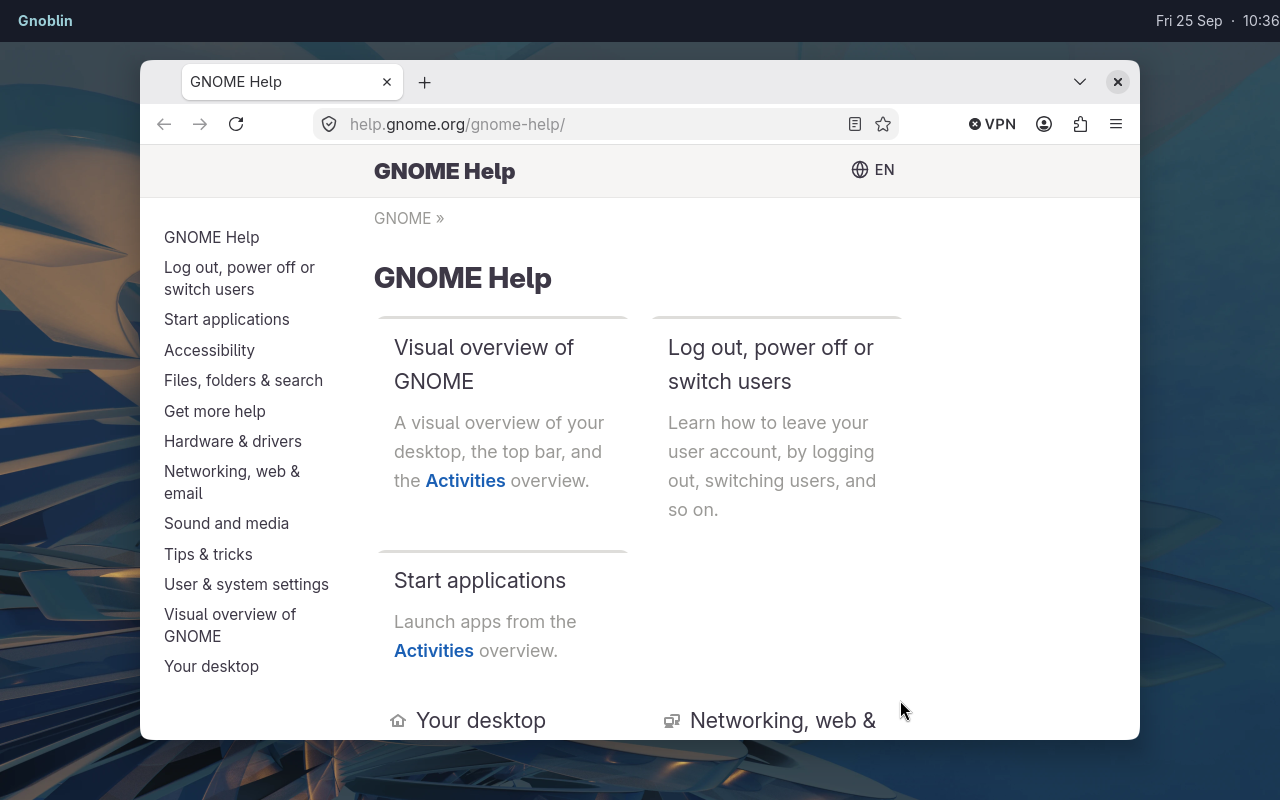Open sidebar link Accessibility

(x=209, y=350)
